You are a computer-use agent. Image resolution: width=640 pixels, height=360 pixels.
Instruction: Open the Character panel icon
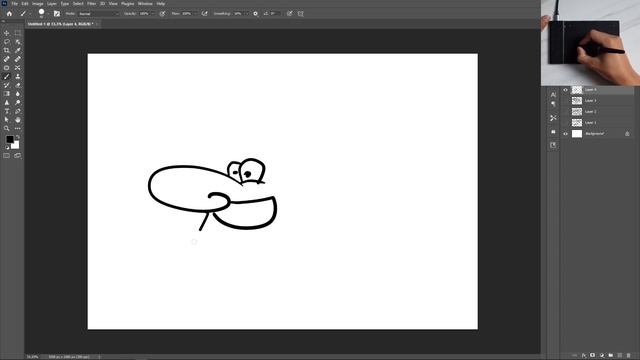point(553,95)
